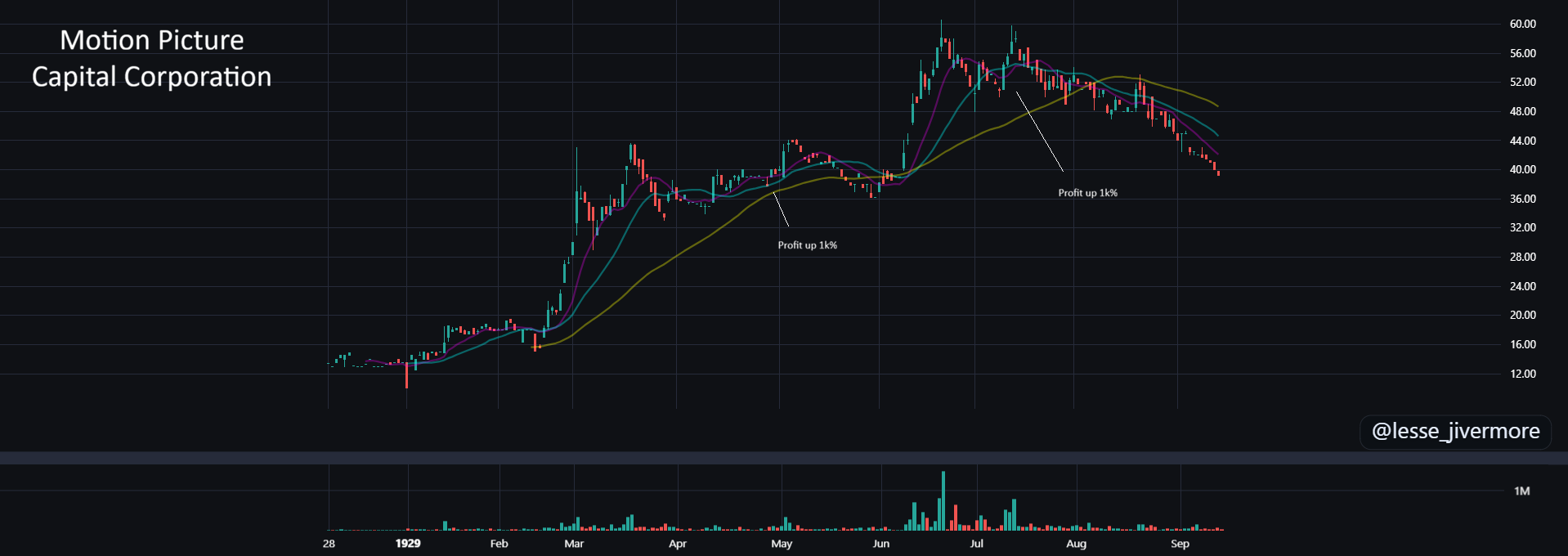Select the 32.00 price level label
Screen dimensions: 1568x556
[x=1522, y=227]
